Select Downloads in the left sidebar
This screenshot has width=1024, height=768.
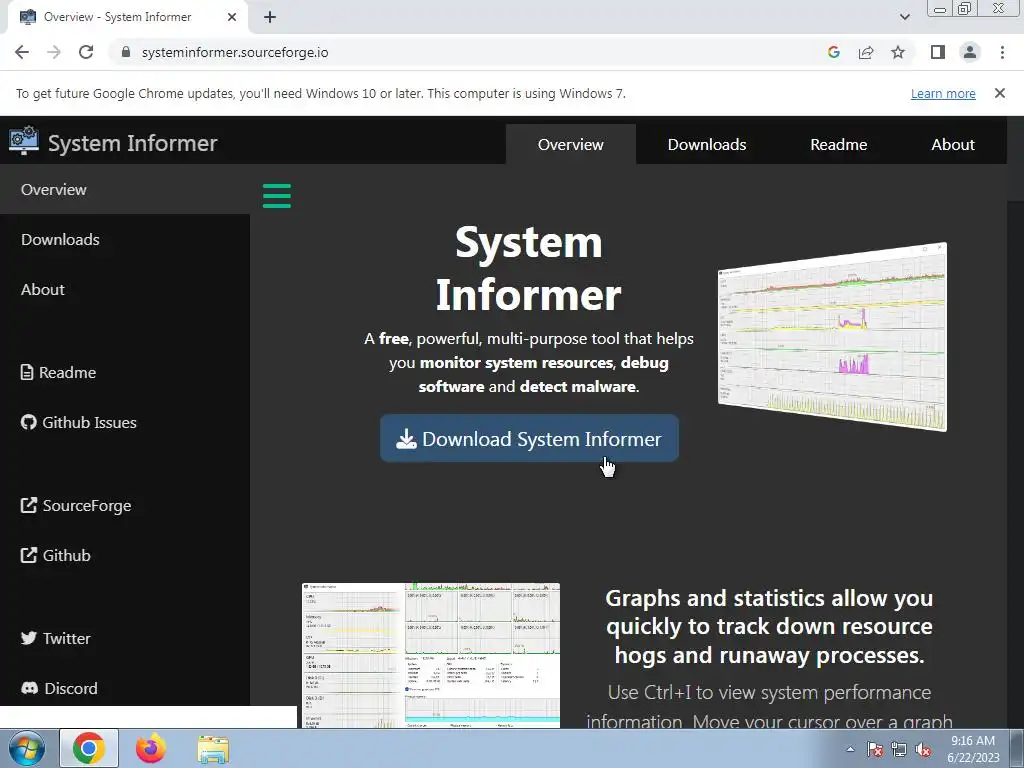(x=125, y=240)
